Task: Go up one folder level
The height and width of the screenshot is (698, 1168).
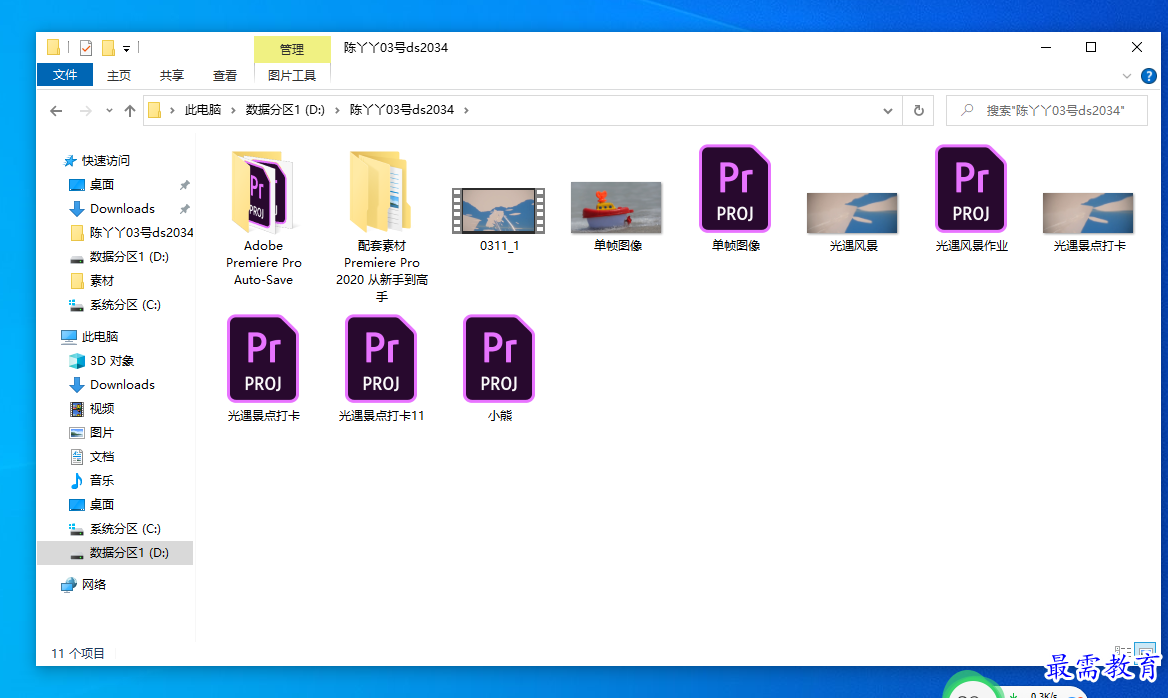Action: [x=130, y=110]
